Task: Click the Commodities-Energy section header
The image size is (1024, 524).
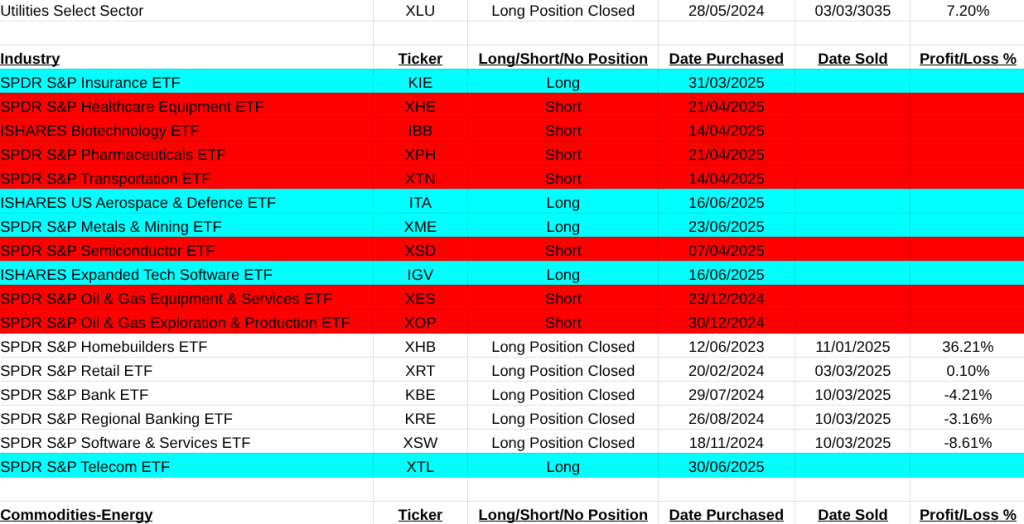Action: (76, 515)
